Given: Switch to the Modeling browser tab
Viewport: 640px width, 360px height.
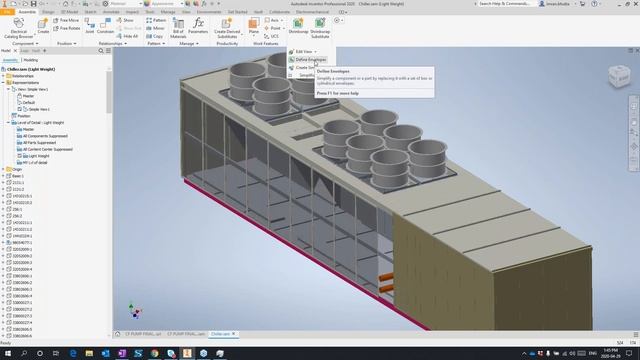Looking at the screenshot, I should point(31,60).
